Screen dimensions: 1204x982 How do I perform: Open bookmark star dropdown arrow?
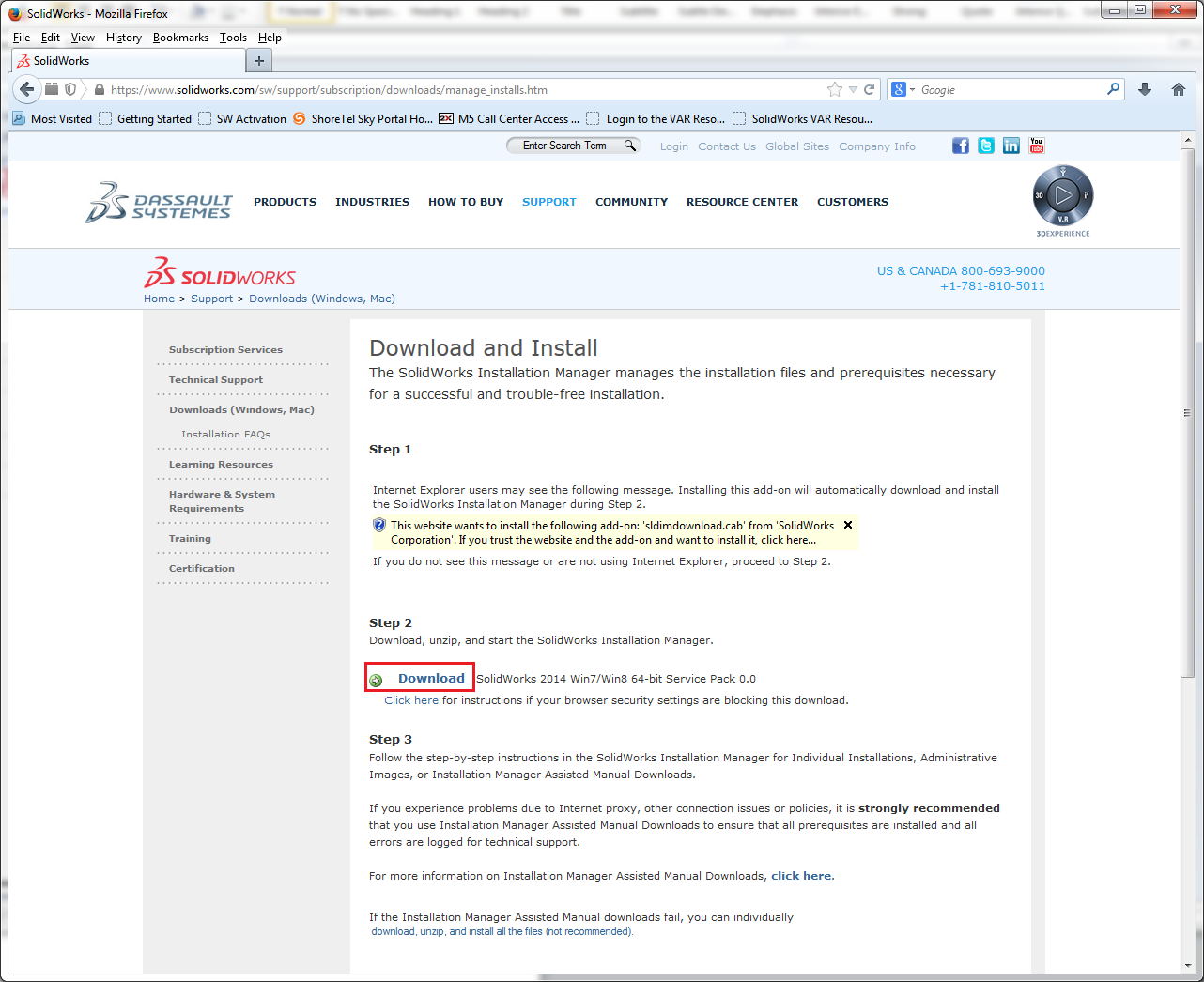pos(853,90)
